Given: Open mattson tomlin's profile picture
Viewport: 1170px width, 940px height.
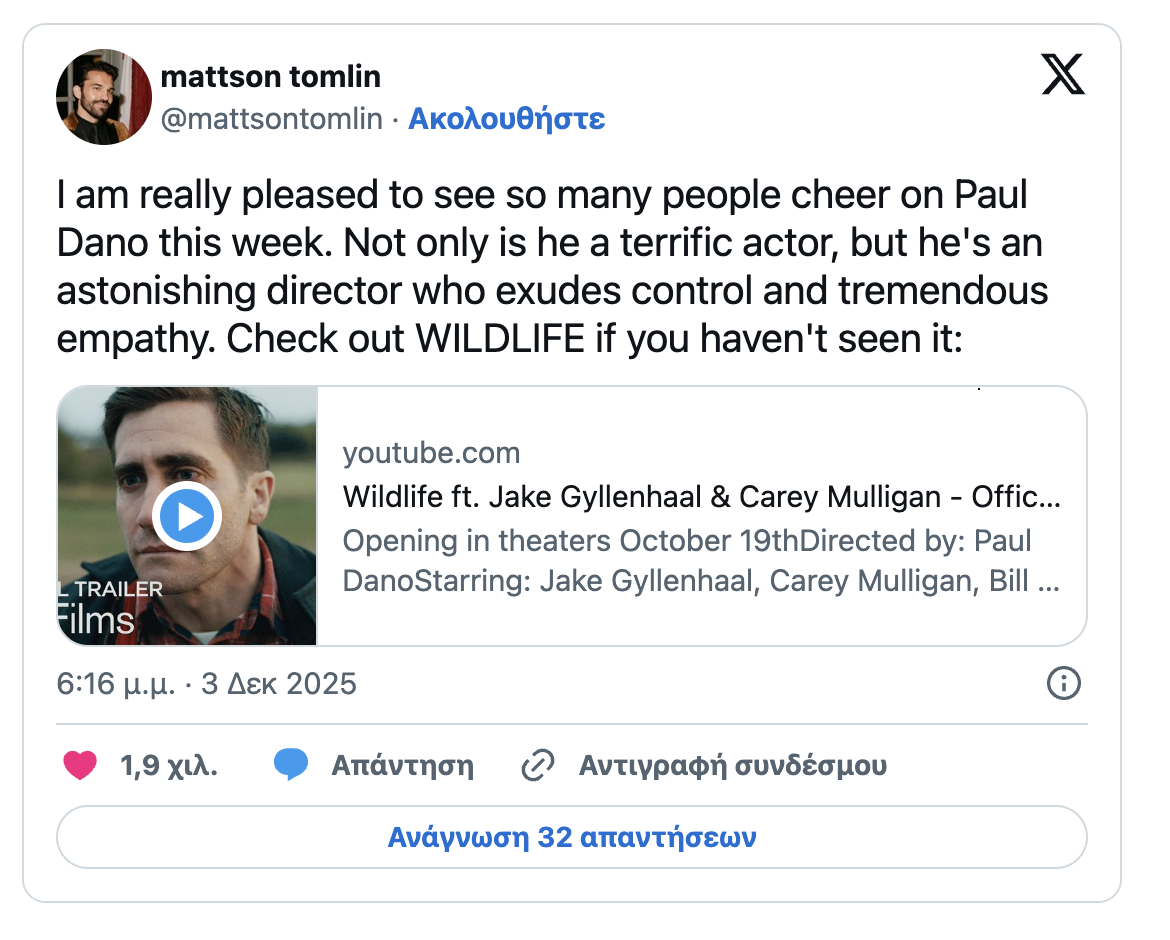Looking at the screenshot, I should (104, 96).
